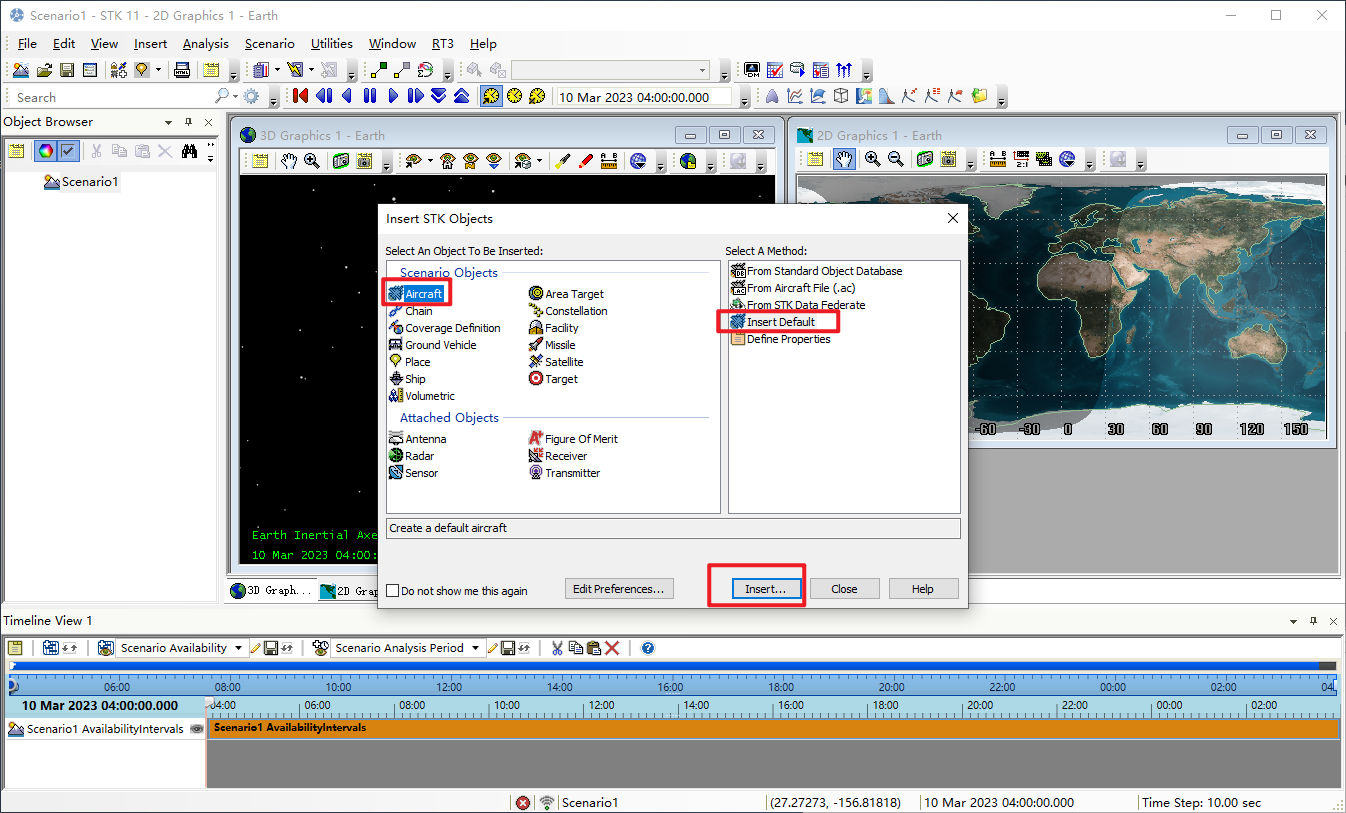Pick Satellite from Scenario Objects
1346x813 pixels.
556,362
